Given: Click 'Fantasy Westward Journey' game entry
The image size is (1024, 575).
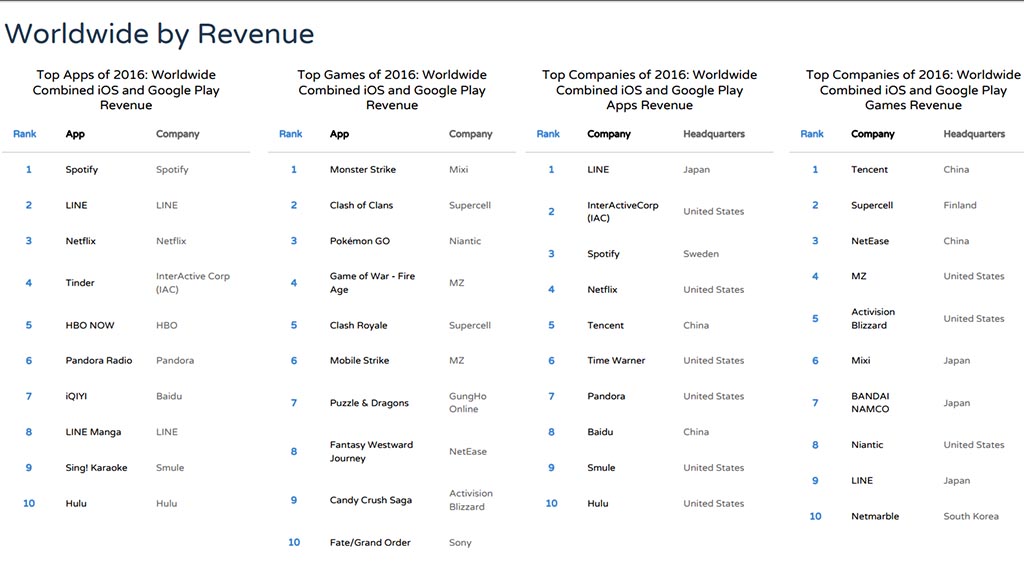Looking at the screenshot, I should click(372, 452).
